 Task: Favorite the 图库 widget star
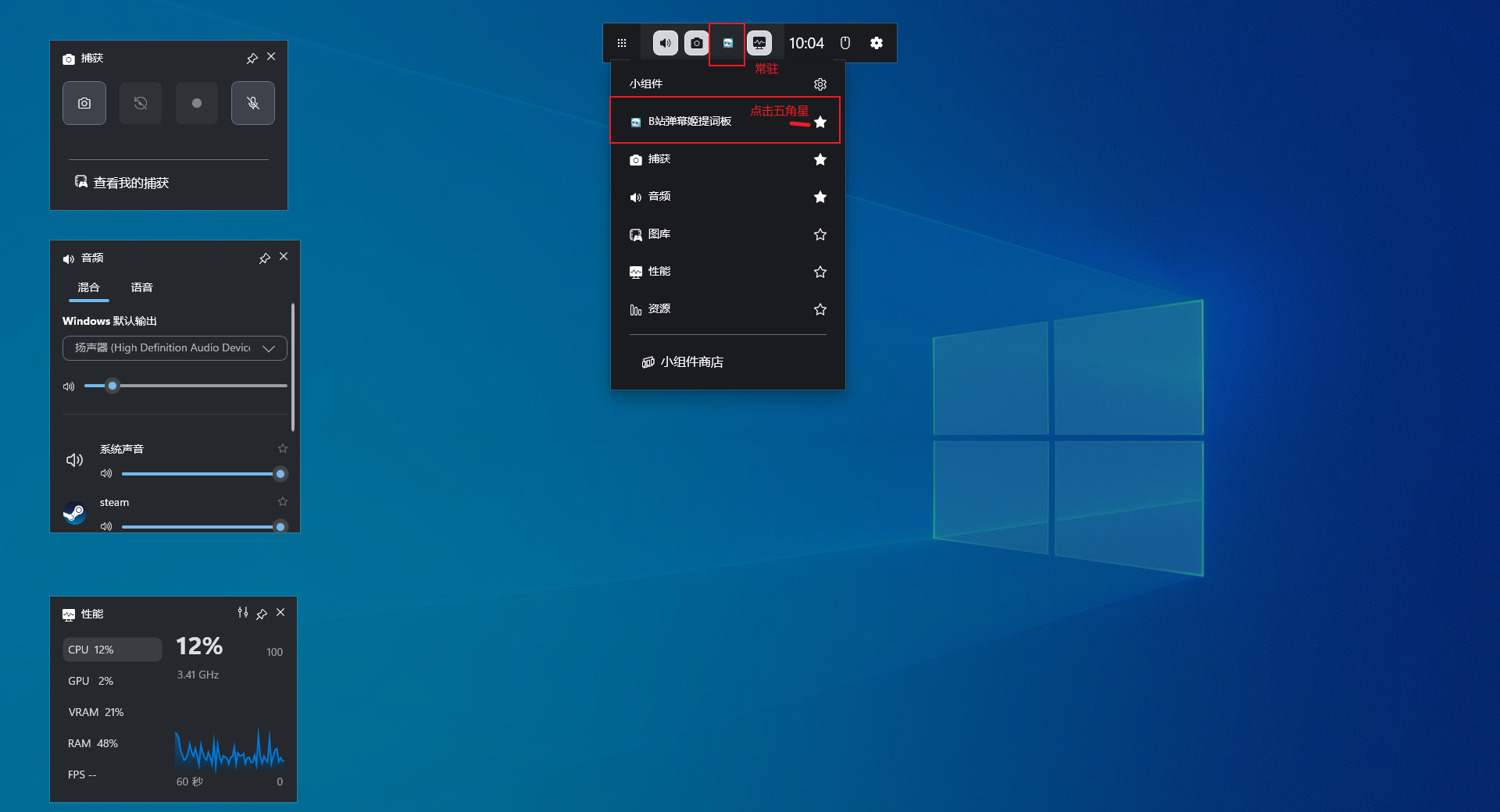(x=820, y=234)
